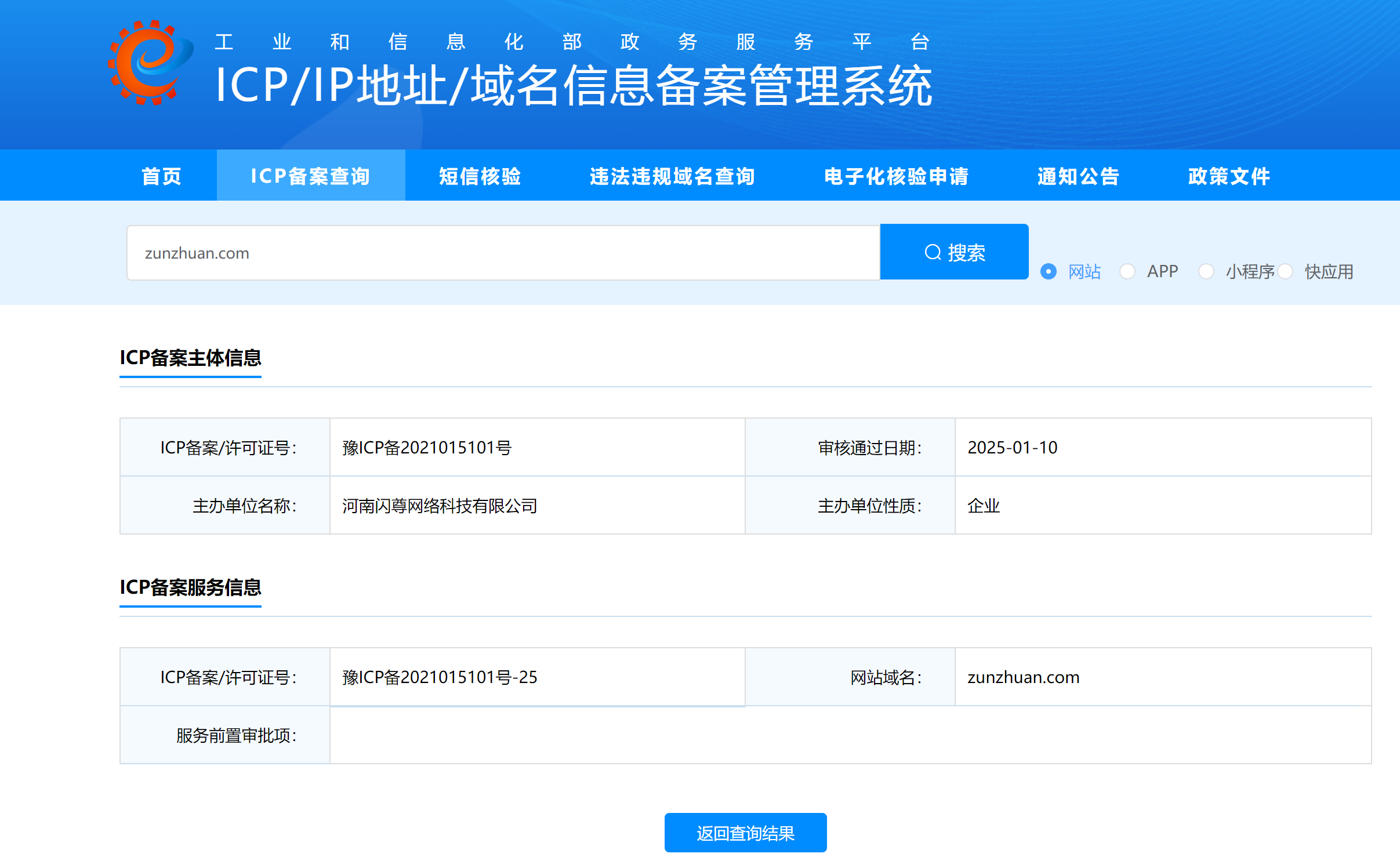Open the 首页 navigation tab

162,176
